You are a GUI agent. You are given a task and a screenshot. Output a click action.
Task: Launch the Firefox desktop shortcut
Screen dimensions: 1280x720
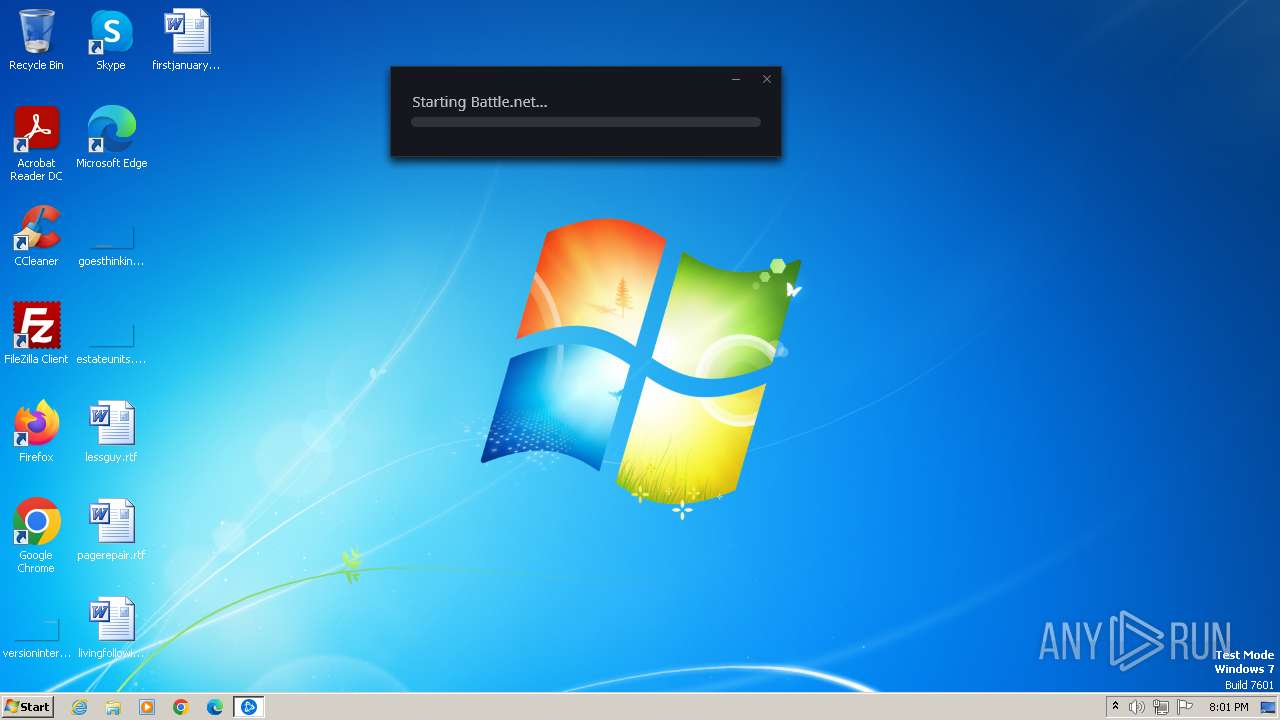click(36, 432)
